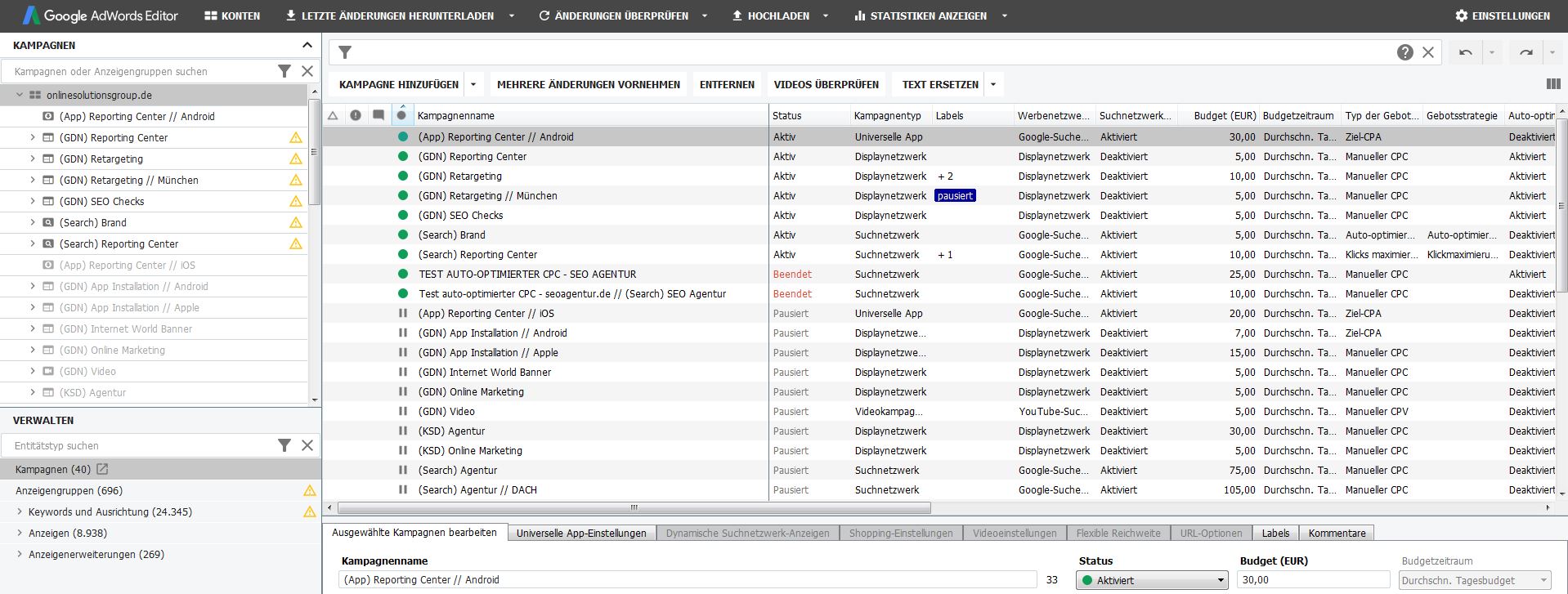
Task: Expand Keywords und Ausrichtung section
Action: [x=20, y=511]
